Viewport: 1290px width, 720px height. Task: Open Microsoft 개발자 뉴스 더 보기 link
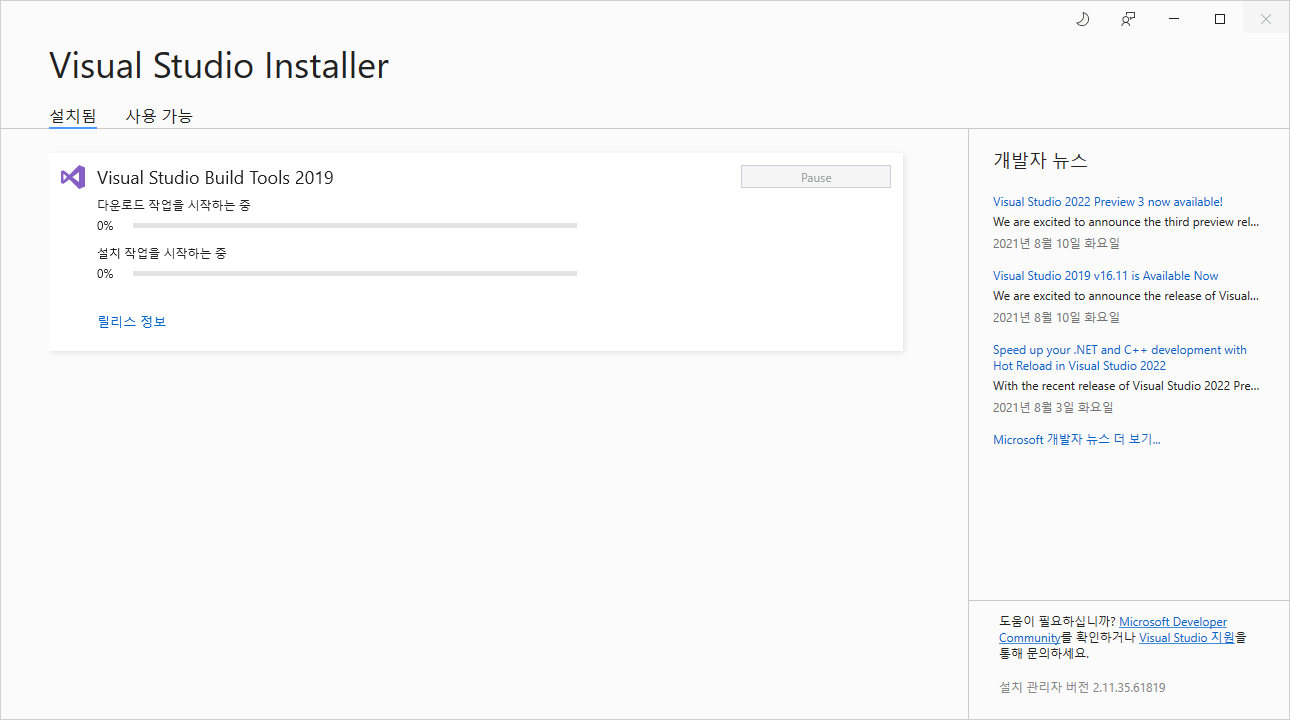click(1077, 440)
